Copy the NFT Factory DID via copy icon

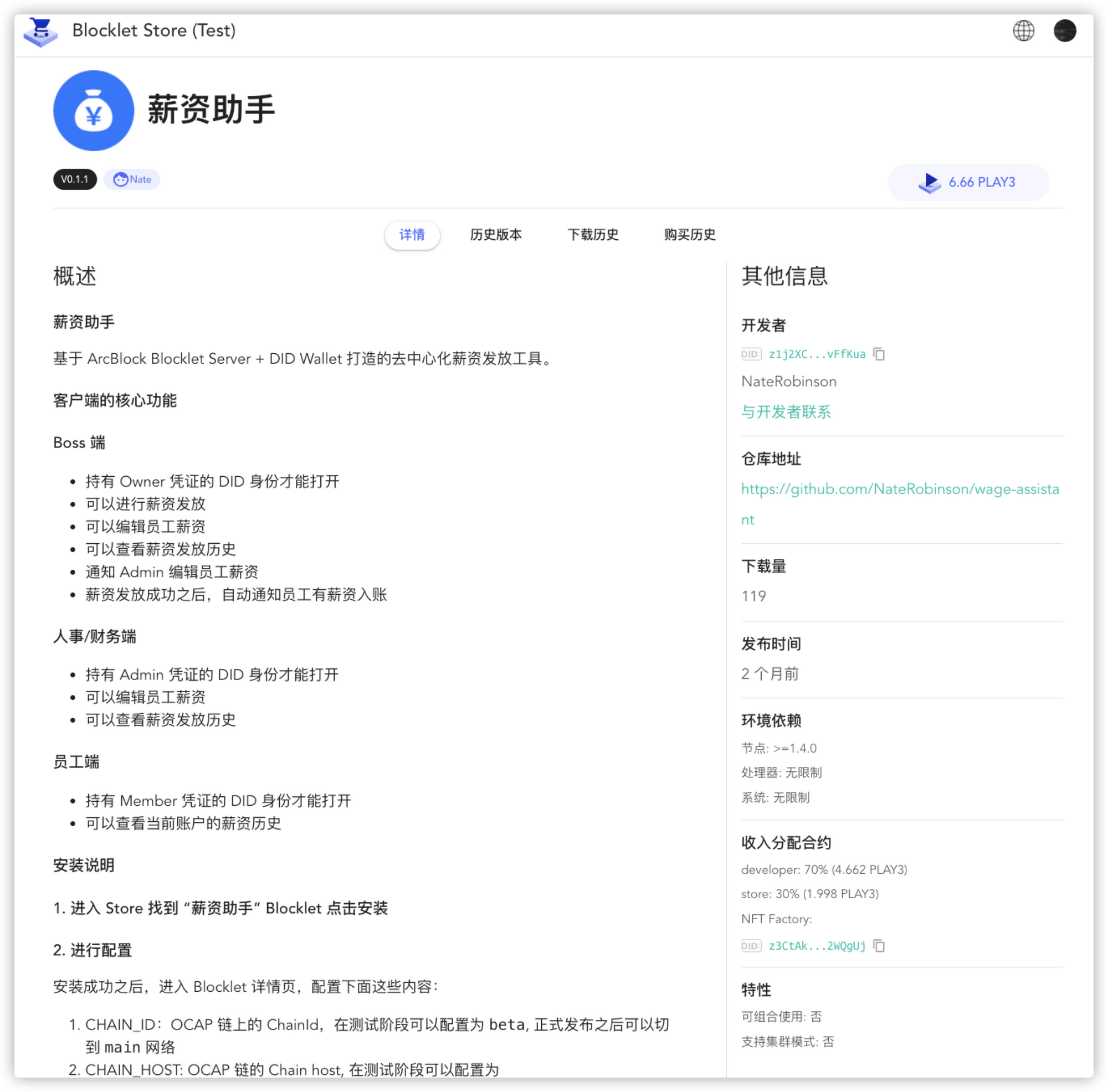pyautogui.click(x=879, y=946)
